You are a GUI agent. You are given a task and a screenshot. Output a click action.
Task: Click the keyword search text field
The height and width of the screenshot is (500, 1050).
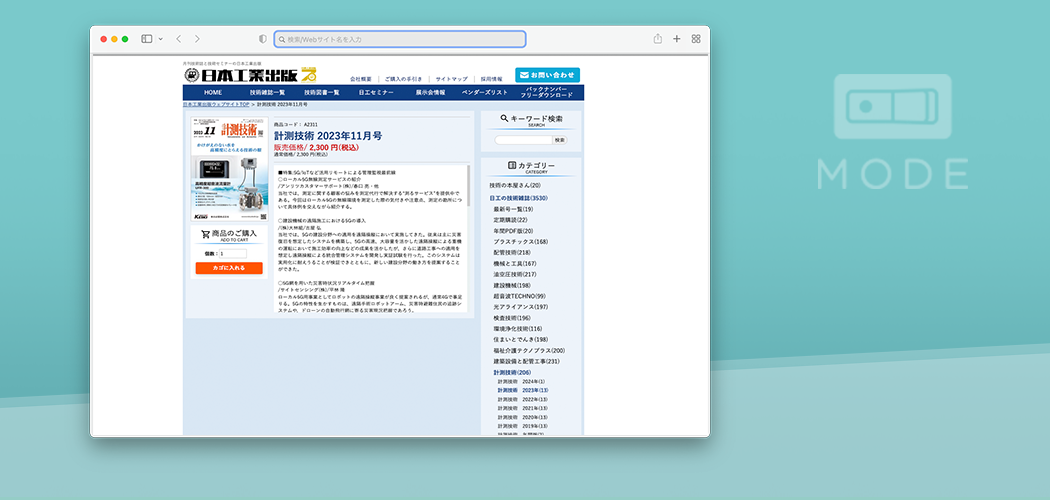[522, 140]
